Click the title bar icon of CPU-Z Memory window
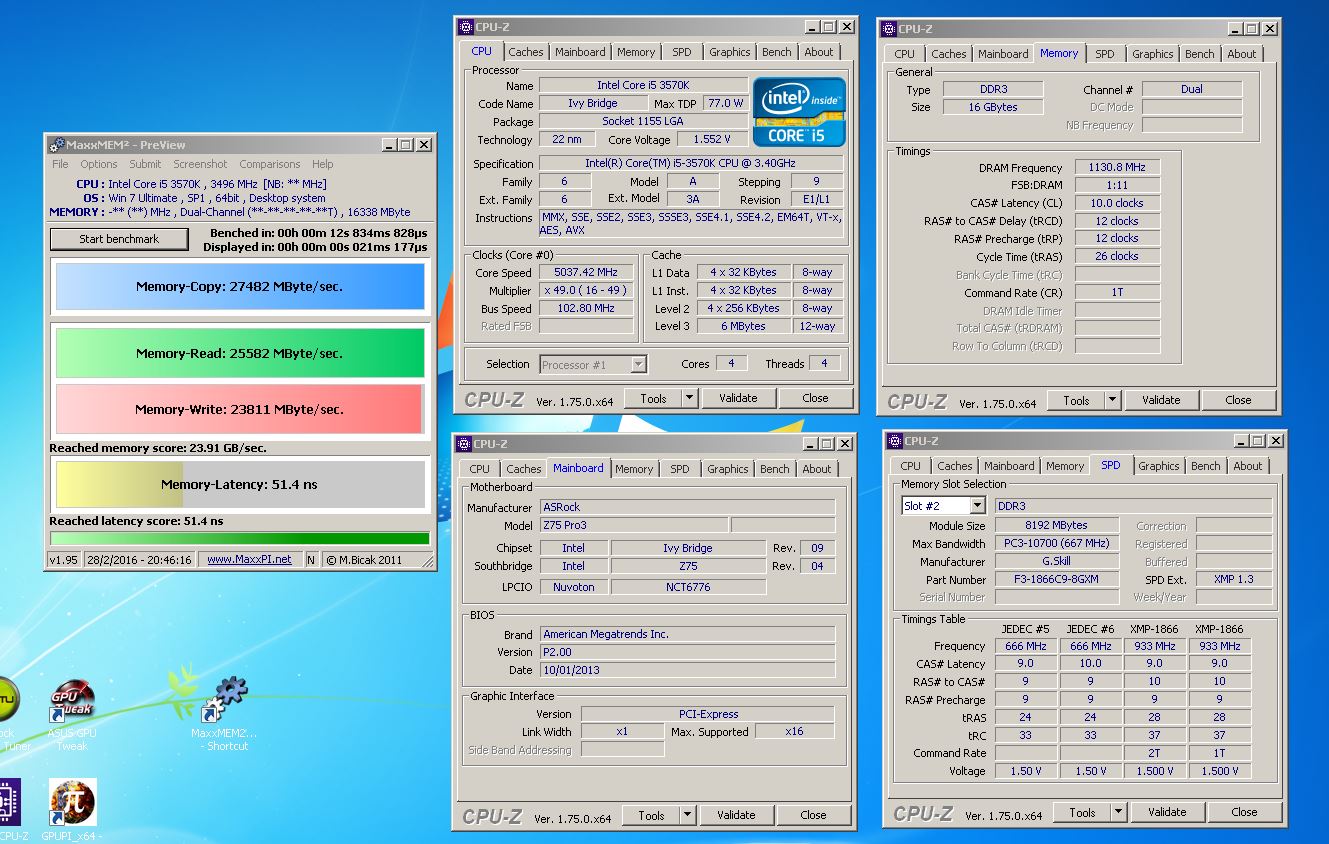 click(889, 29)
